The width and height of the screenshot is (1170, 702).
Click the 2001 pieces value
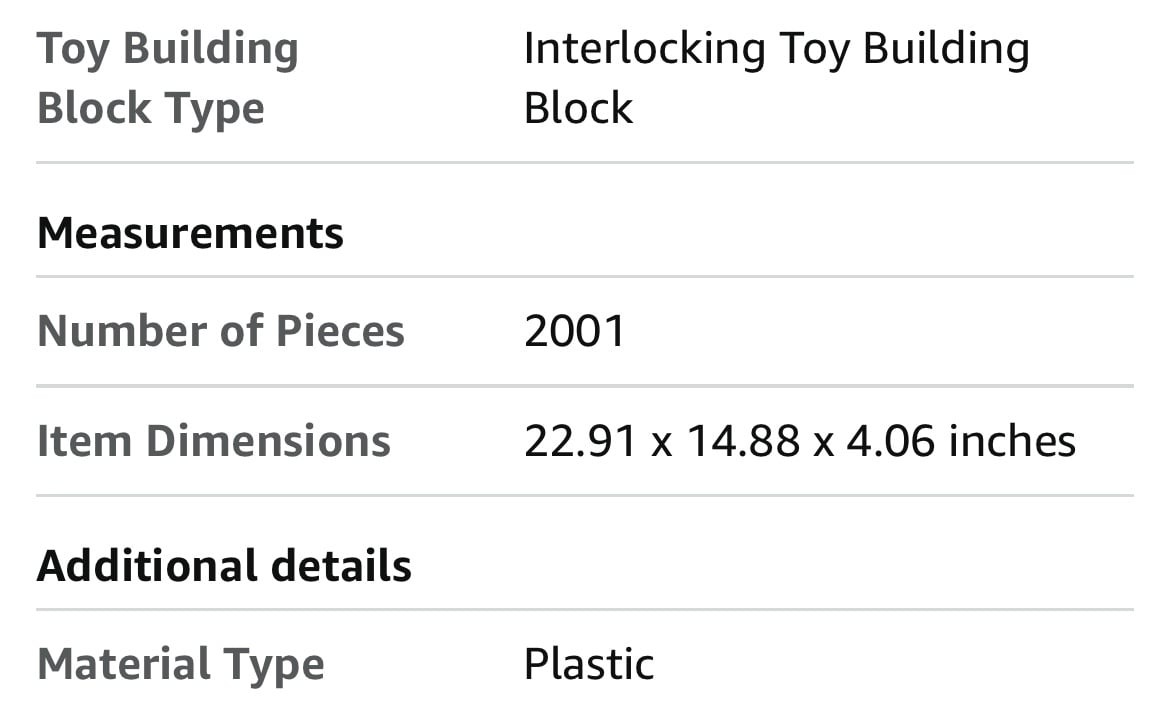(575, 331)
